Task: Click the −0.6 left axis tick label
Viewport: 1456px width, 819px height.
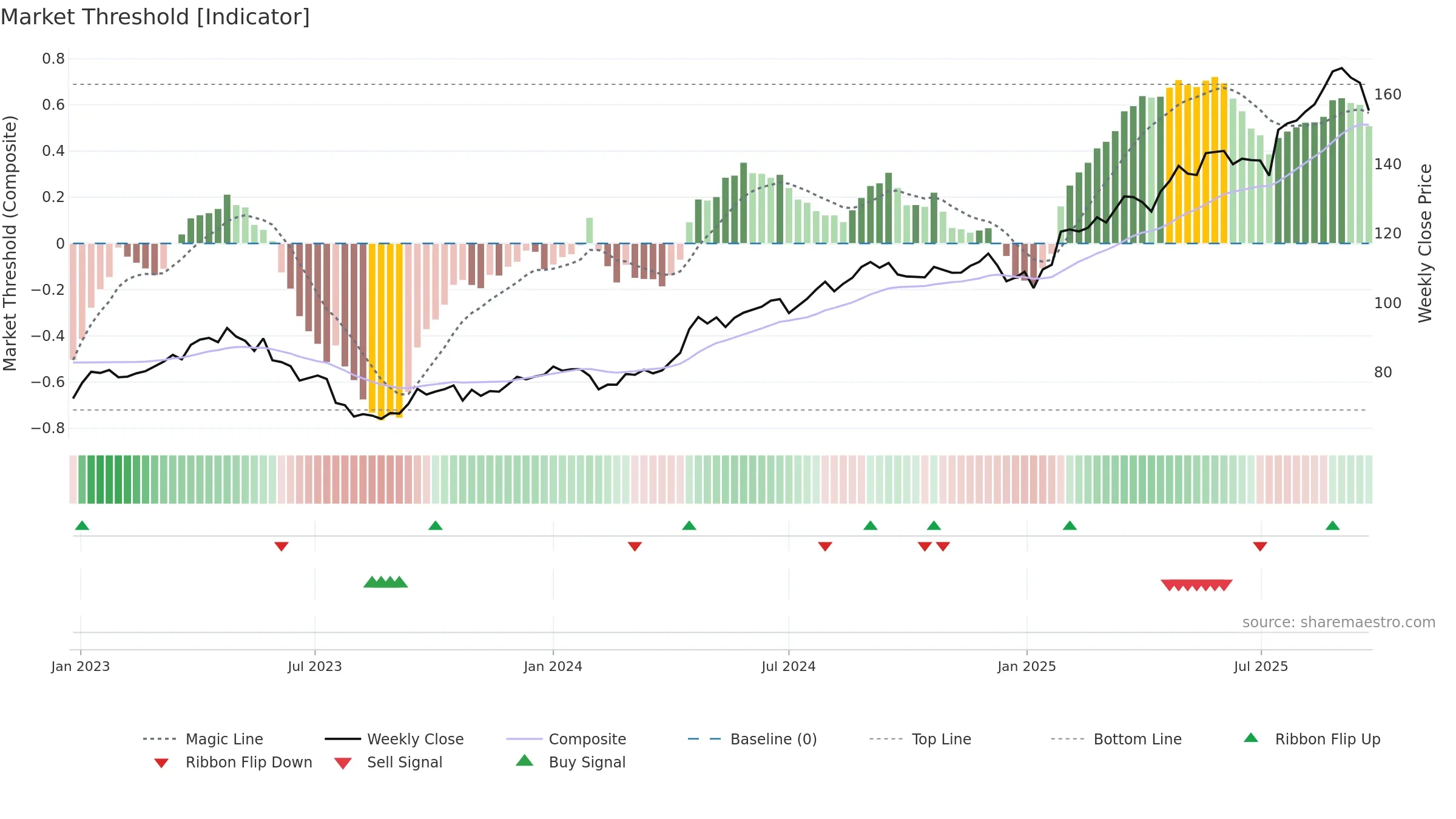Action: coord(48,382)
